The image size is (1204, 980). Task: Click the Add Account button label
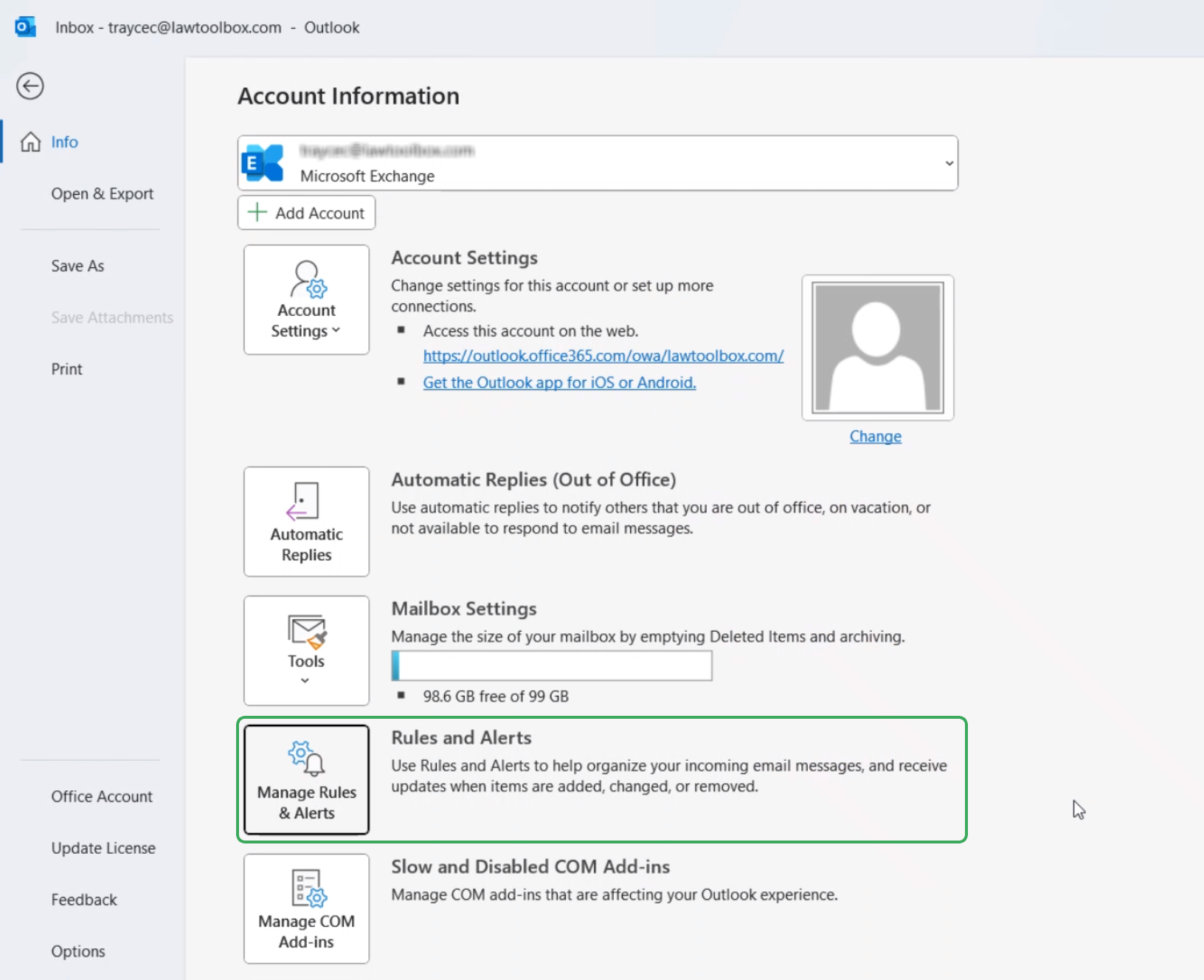tap(320, 213)
